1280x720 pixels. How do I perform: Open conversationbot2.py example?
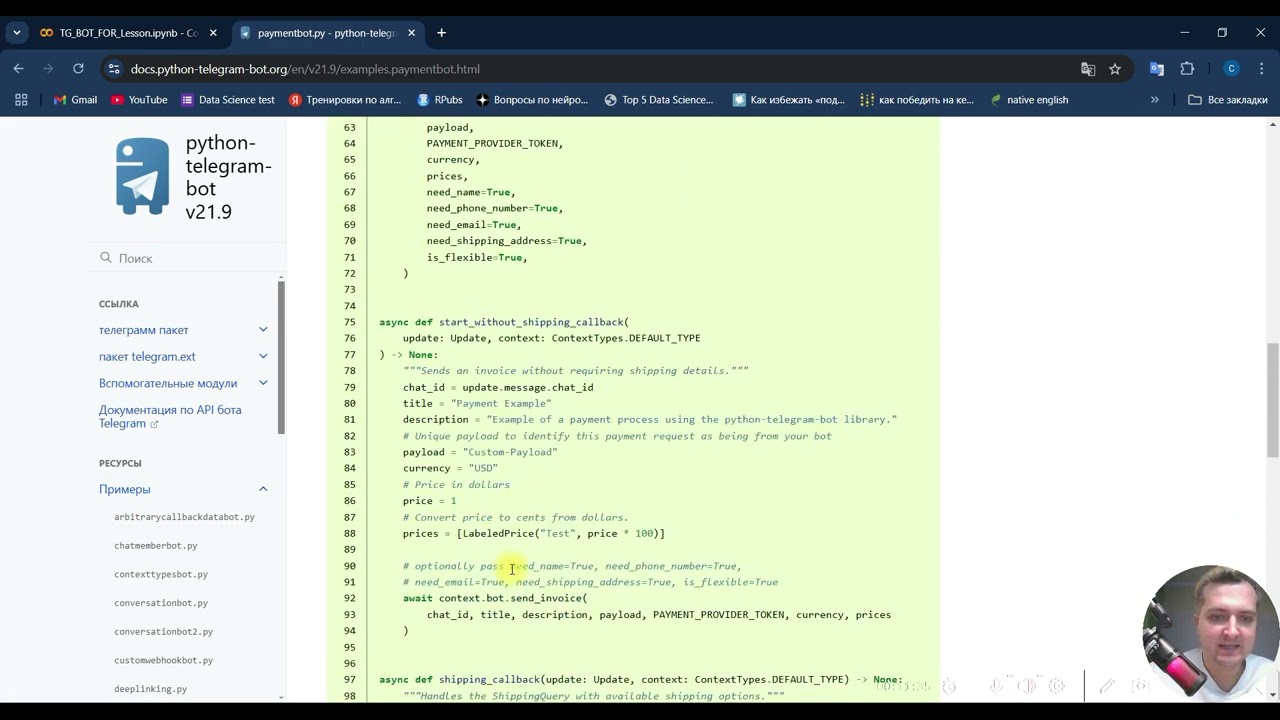164,632
